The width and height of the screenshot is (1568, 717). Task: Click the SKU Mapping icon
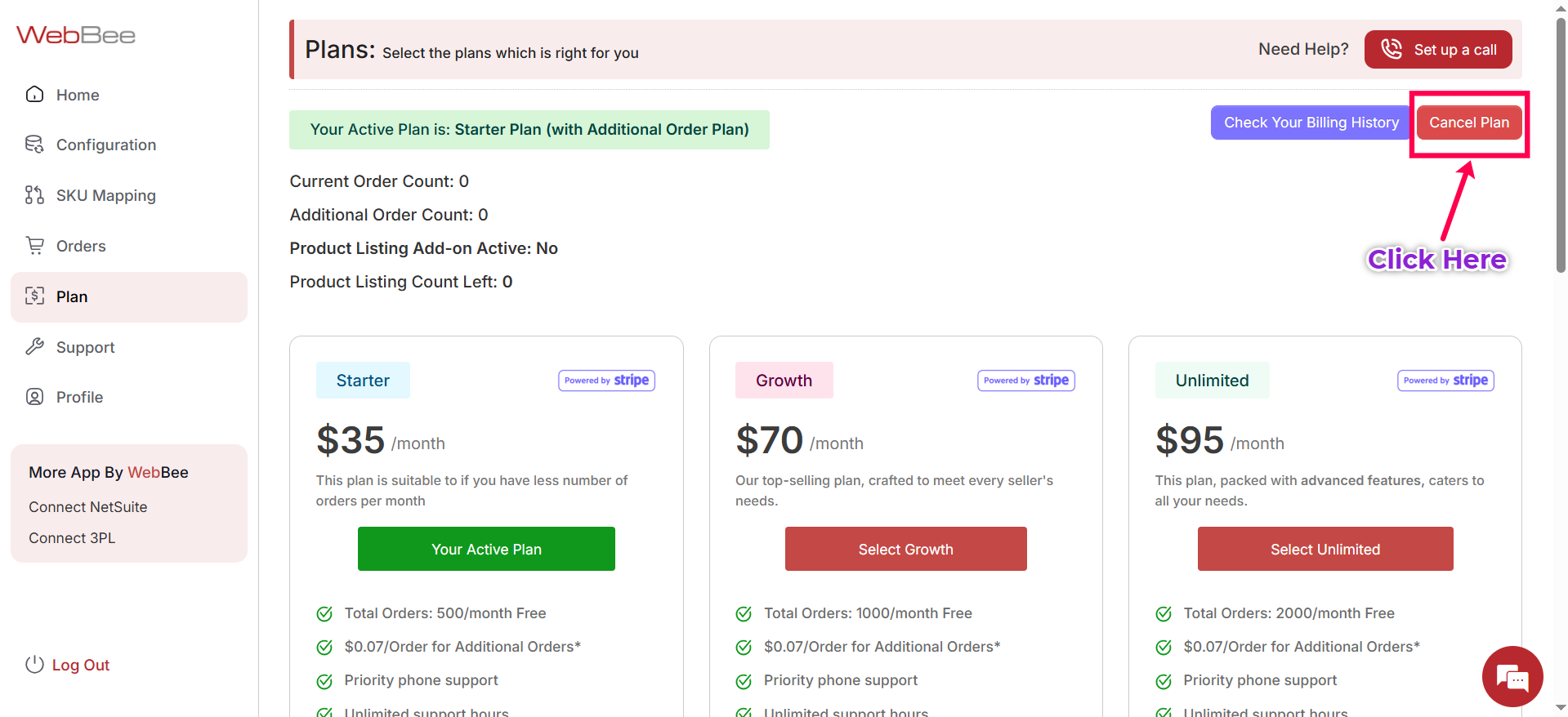click(34, 195)
